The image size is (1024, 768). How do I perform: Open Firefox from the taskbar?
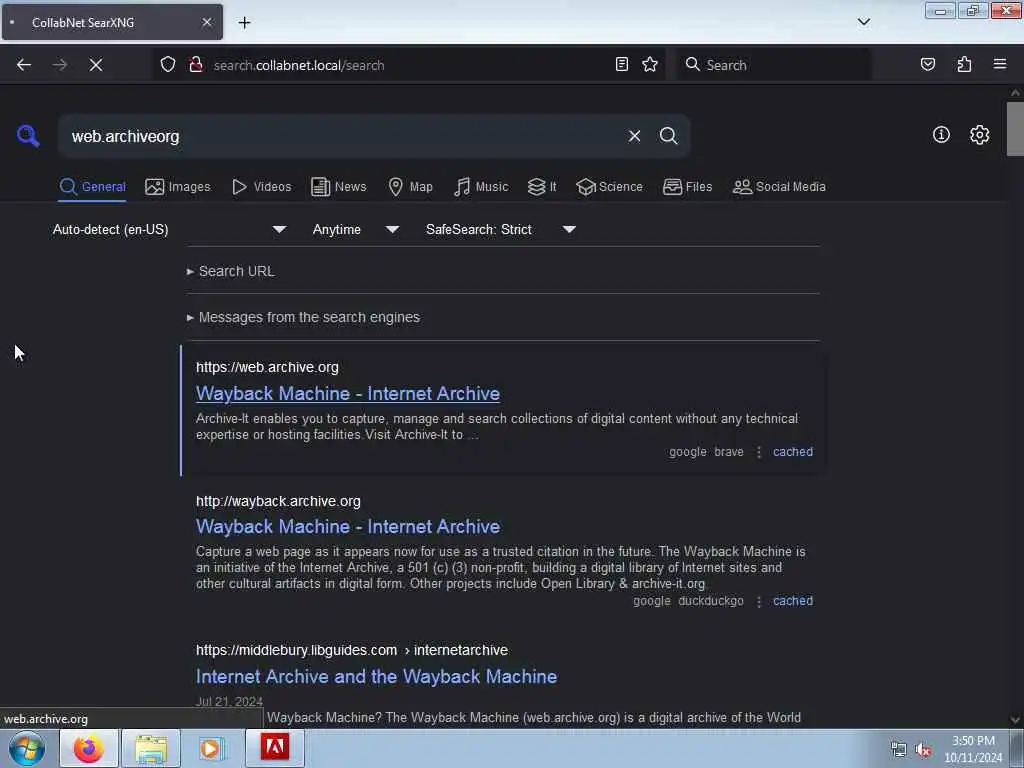(x=89, y=748)
